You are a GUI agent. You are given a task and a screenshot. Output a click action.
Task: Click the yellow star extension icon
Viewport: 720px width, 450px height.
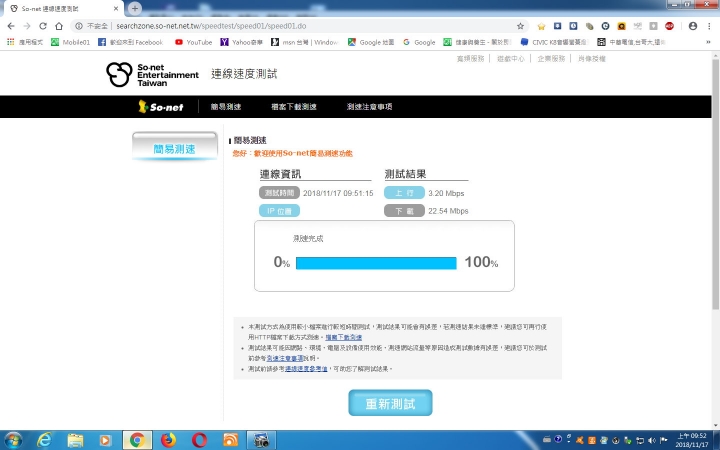(x=541, y=26)
